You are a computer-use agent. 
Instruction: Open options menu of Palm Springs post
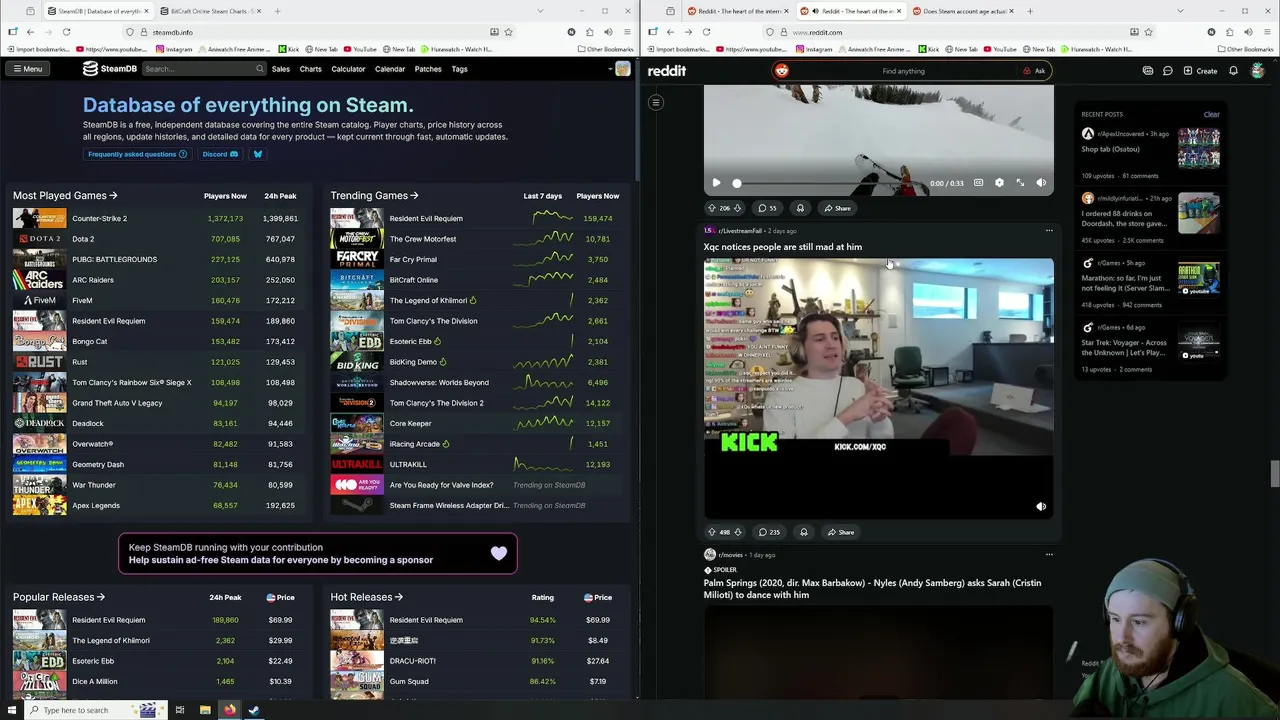[x=1049, y=554]
